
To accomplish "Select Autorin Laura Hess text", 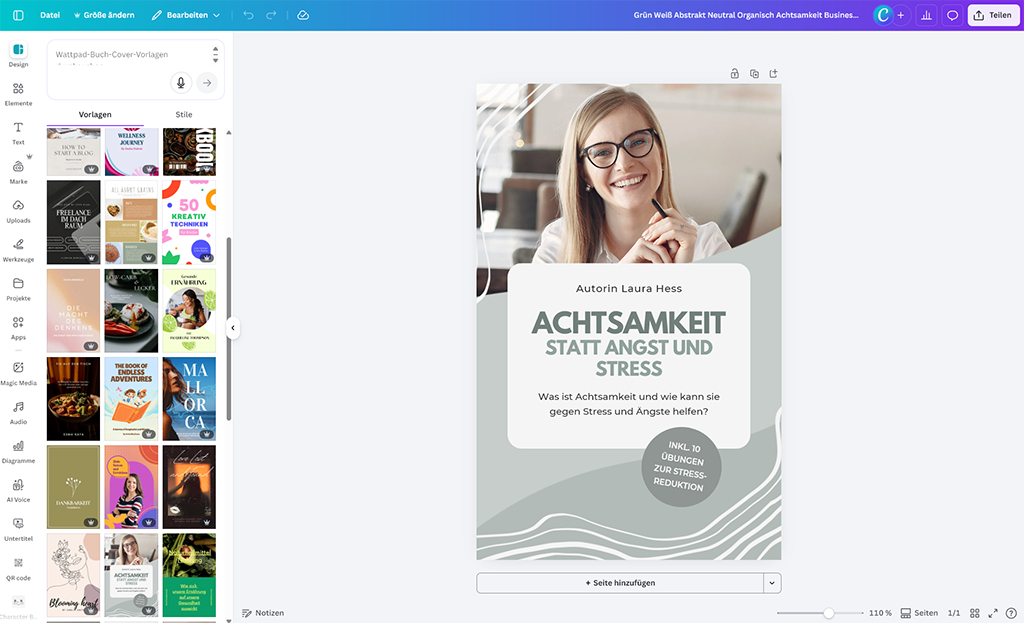I will pyautogui.click(x=629, y=288).
